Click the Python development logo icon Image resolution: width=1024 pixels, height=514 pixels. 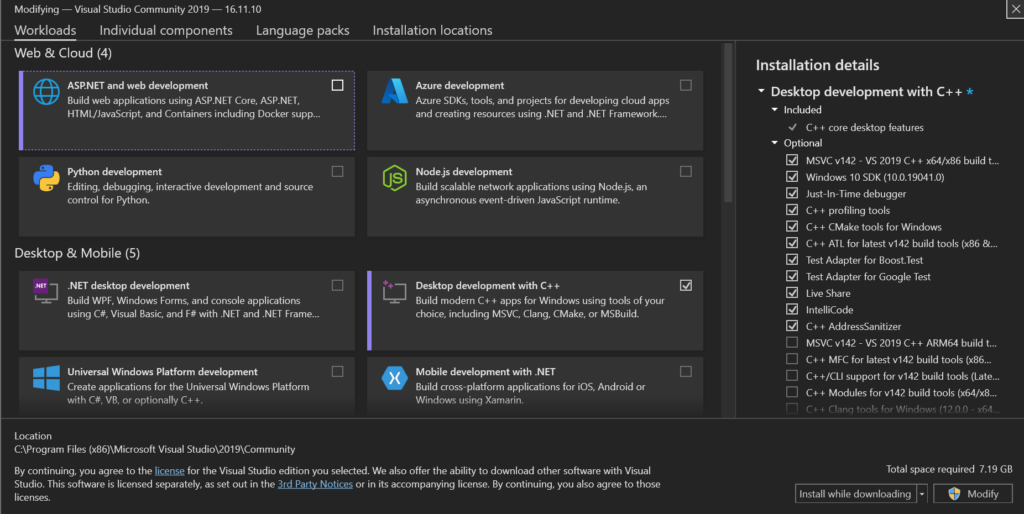46,178
